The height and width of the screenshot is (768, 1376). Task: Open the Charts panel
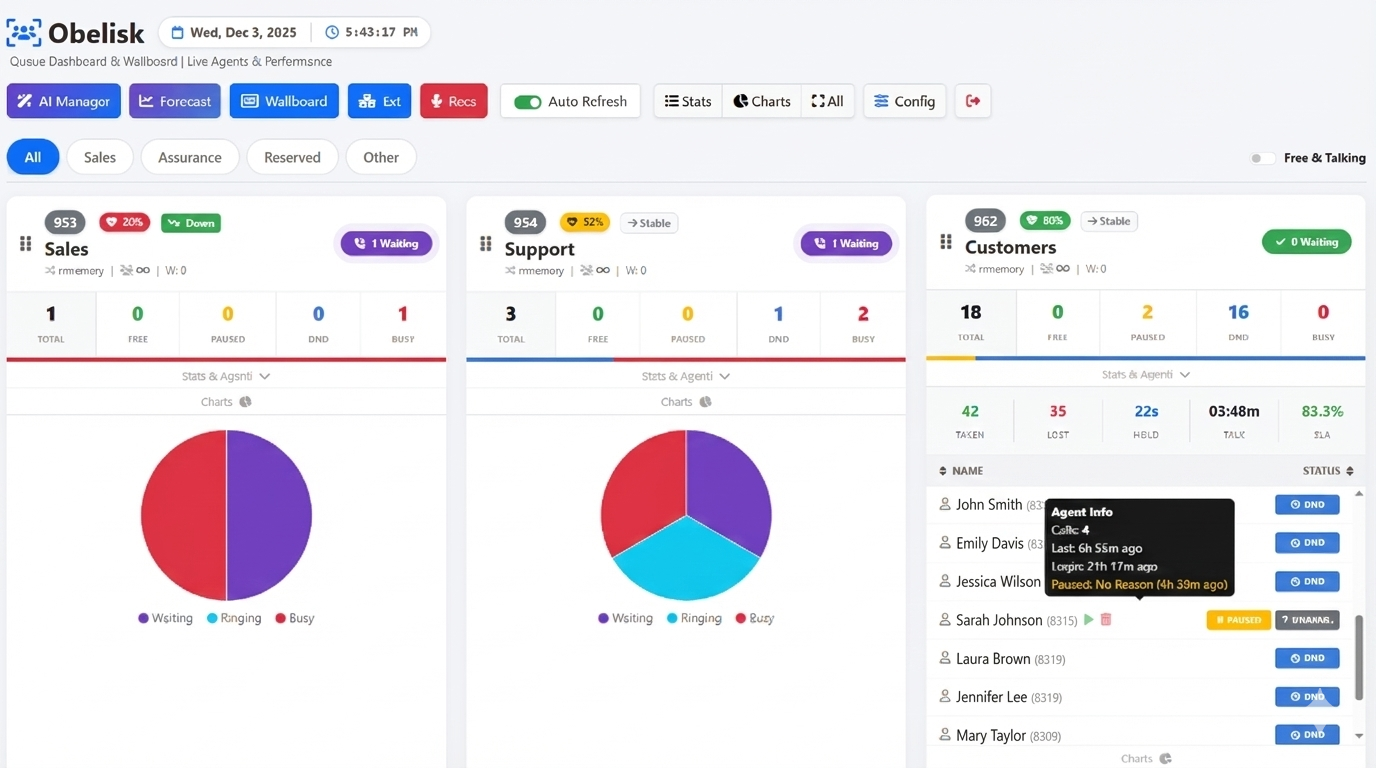[761, 100]
